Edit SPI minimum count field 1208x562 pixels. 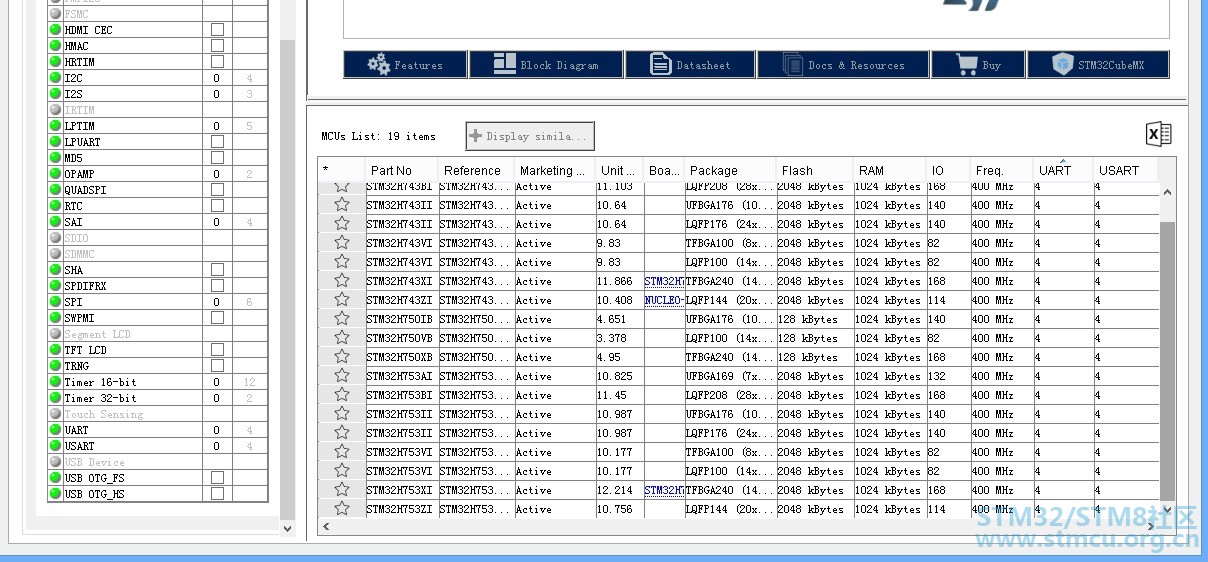pyautogui.click(x=217, y=302)
